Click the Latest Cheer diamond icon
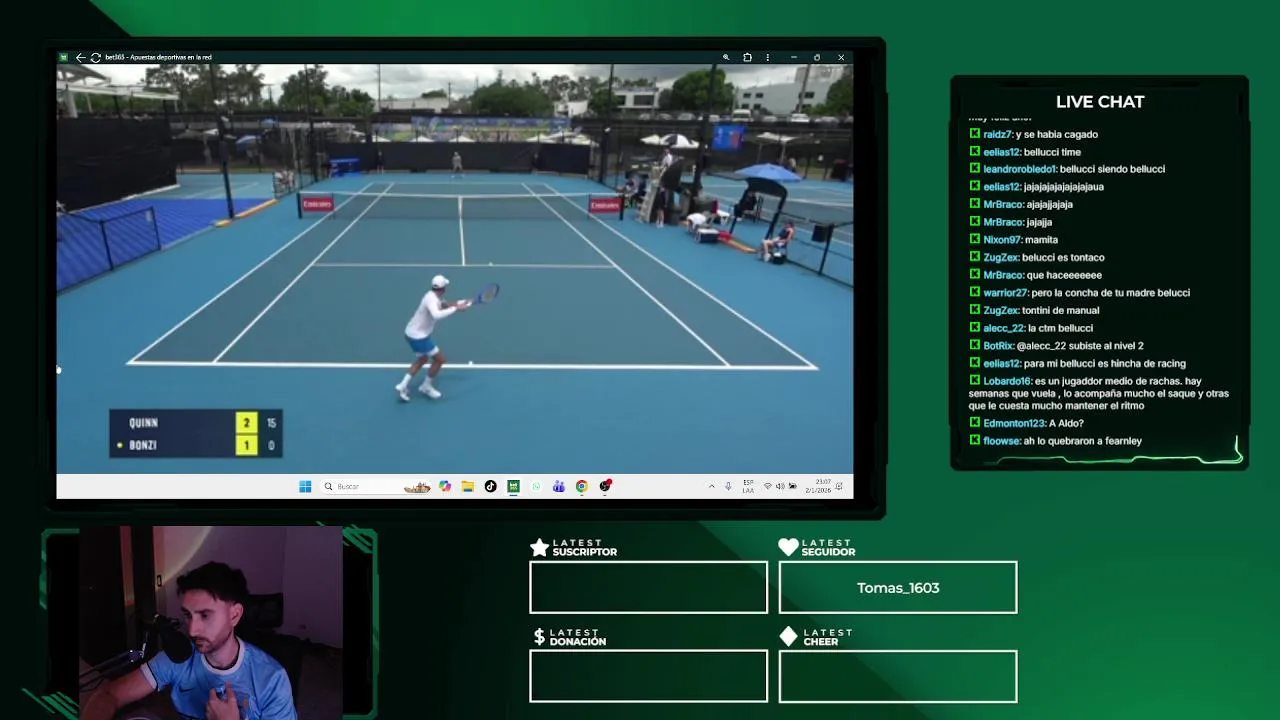The height and width of the screenshot is (720, 1280). 788,637
